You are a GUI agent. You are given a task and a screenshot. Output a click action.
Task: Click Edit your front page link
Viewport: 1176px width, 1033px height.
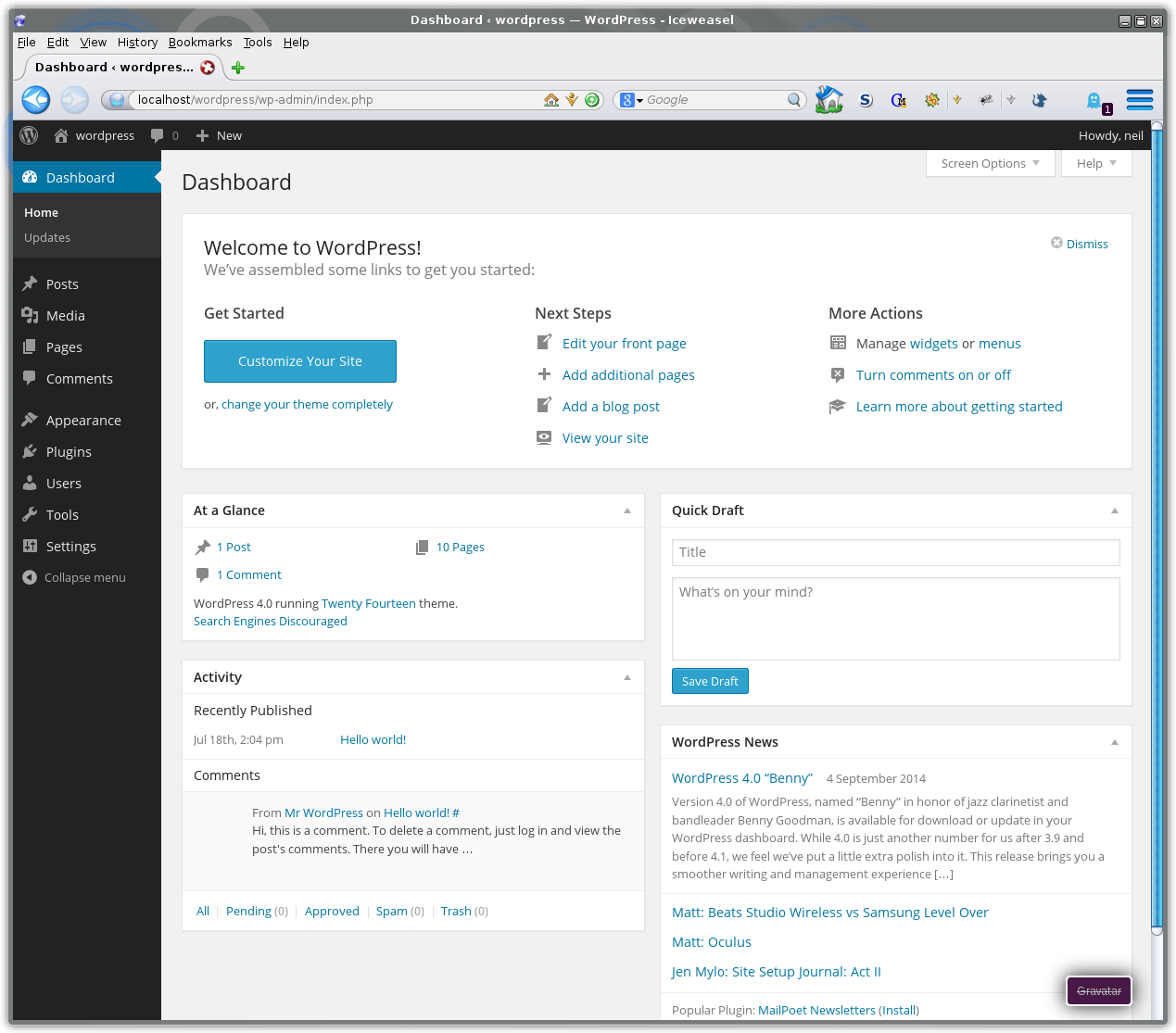(x=625, y=344)
